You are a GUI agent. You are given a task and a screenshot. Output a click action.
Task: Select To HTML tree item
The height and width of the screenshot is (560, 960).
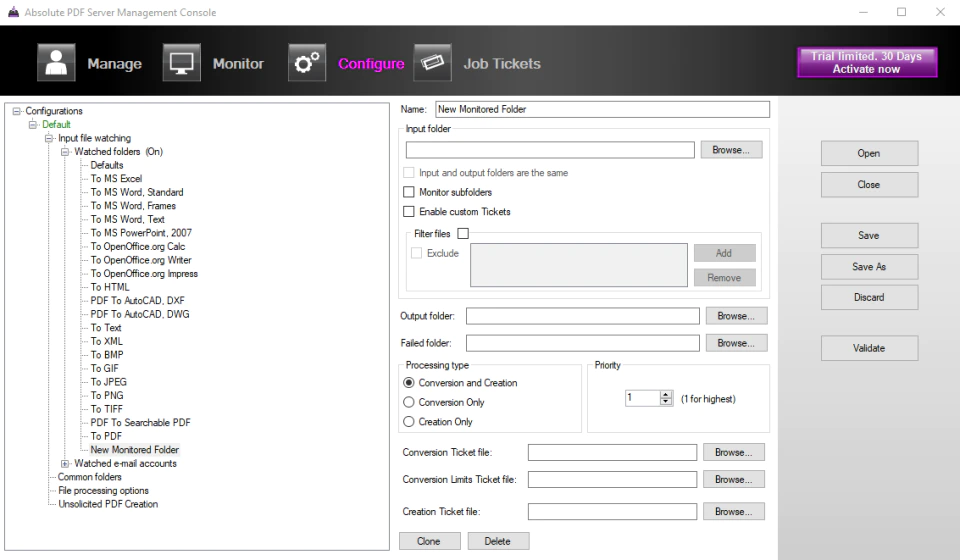pos(110,287)
